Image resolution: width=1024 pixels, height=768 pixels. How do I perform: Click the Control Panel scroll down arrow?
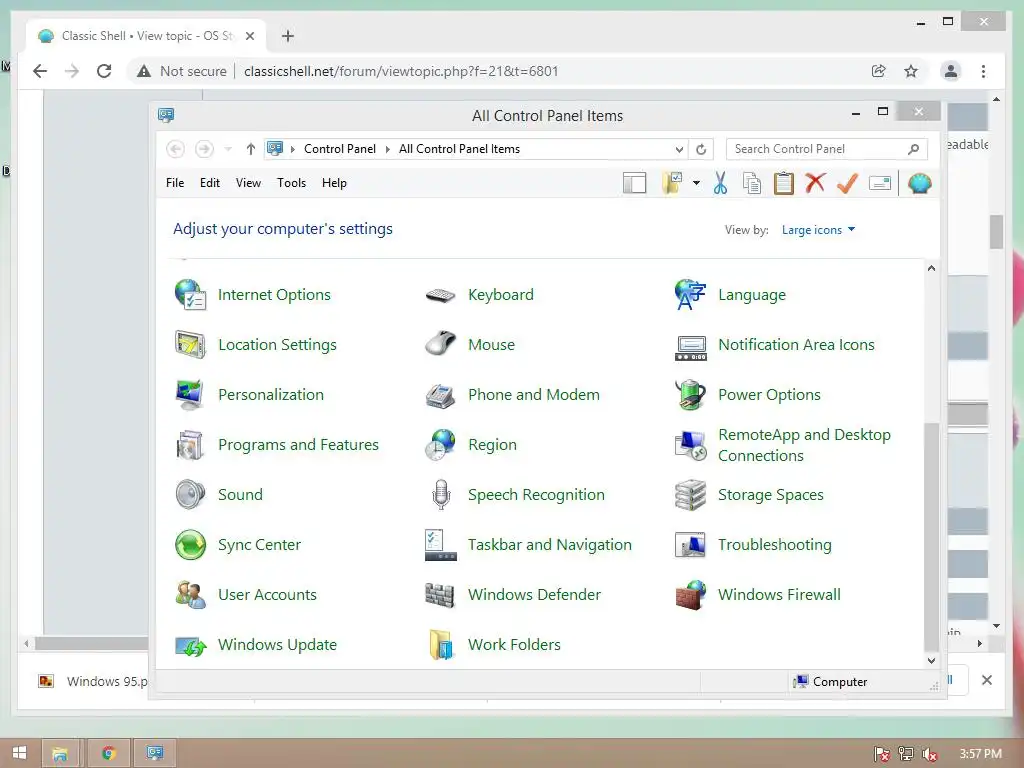click(x=931, y=660)
